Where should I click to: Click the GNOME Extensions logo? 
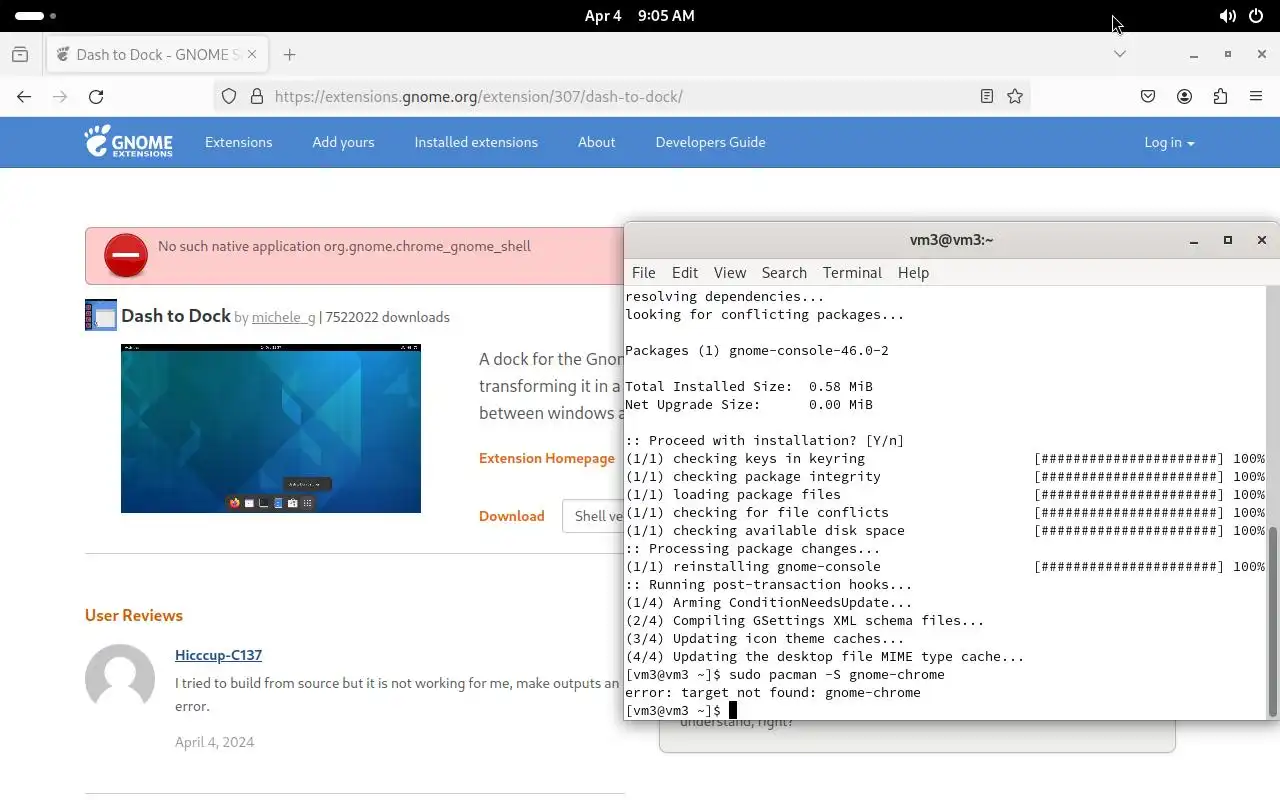point(128,142)
